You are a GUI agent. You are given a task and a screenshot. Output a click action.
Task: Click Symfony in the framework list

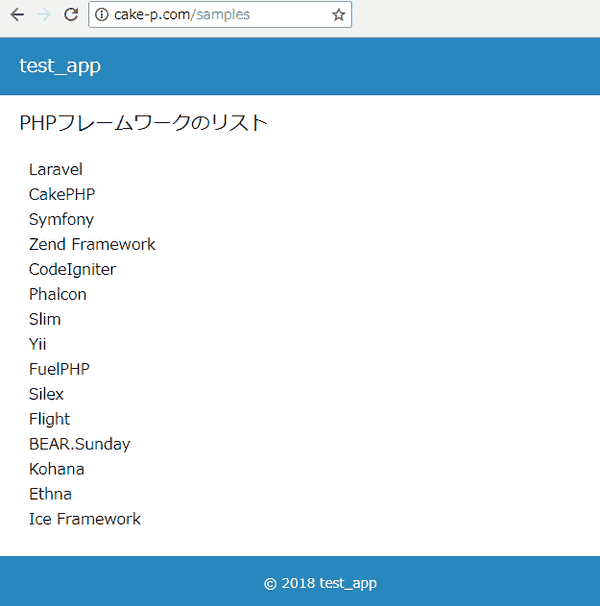[x=61, y=219]
